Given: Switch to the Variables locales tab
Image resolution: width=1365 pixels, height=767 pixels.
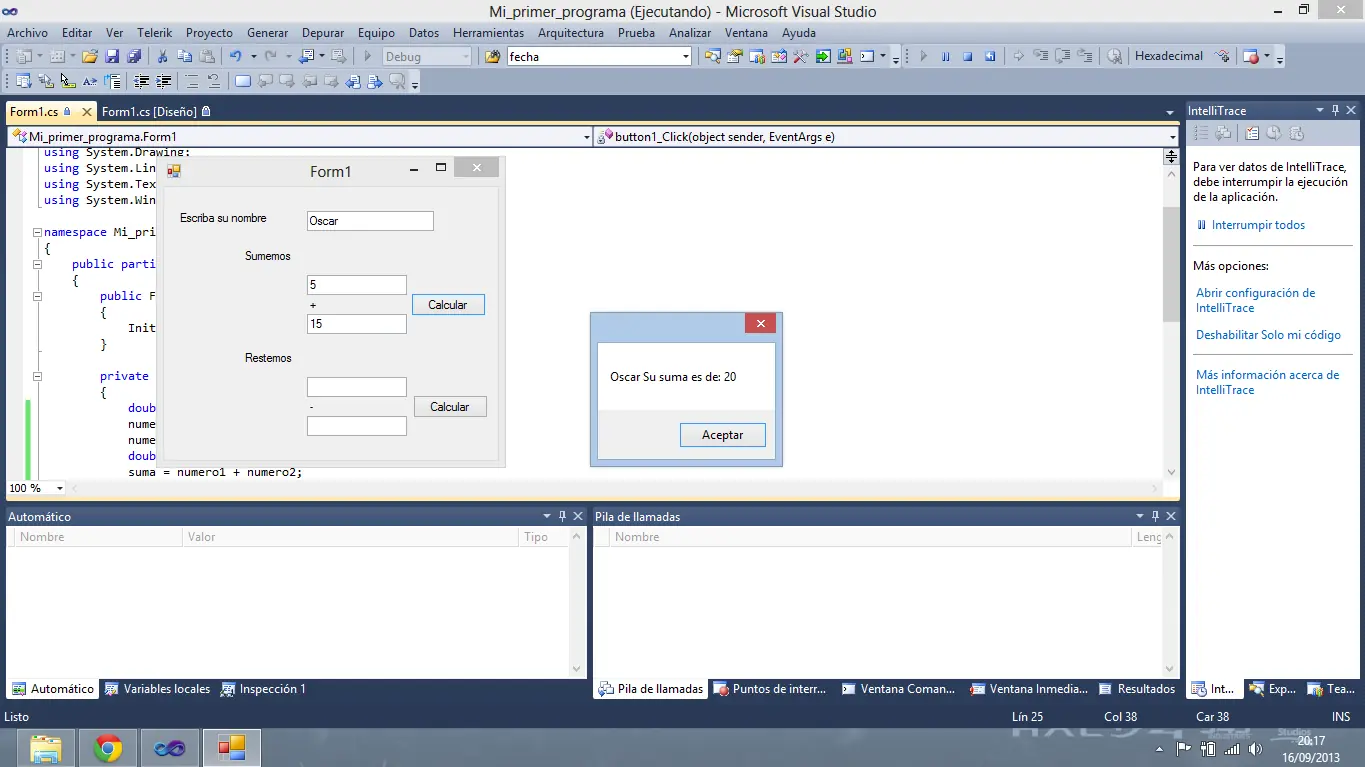Looking at the screenshot, I should [x=158, y=689].
